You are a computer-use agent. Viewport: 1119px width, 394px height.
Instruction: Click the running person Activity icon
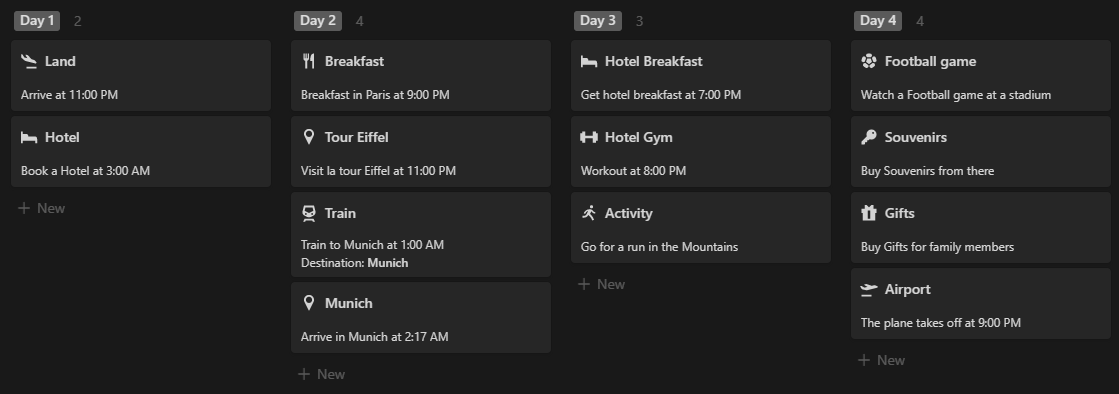[x=589, y=213]
